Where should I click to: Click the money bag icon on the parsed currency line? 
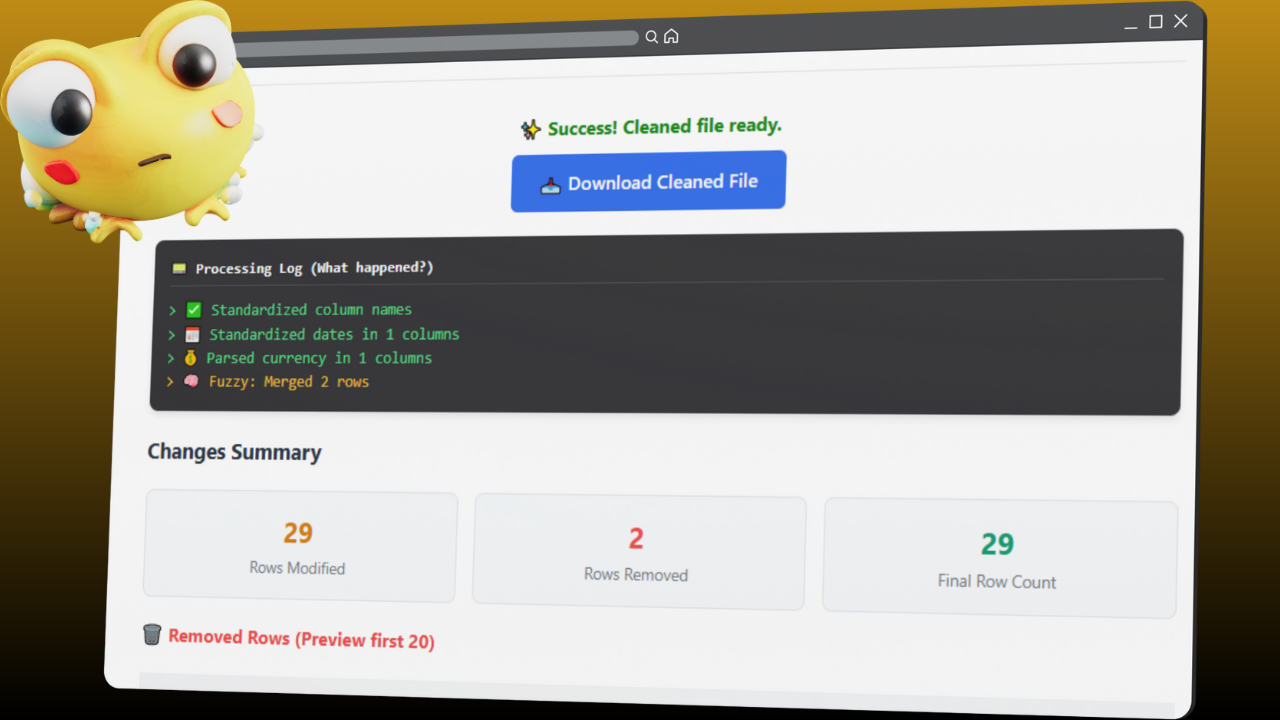pos(191,357)
